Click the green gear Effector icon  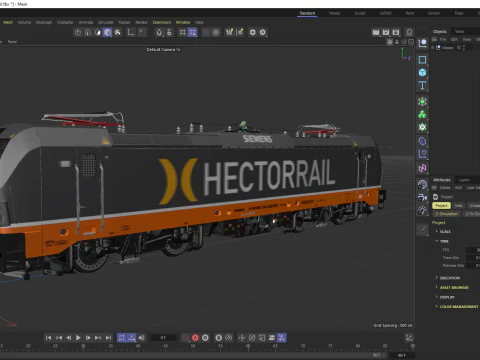click(422, 127)
